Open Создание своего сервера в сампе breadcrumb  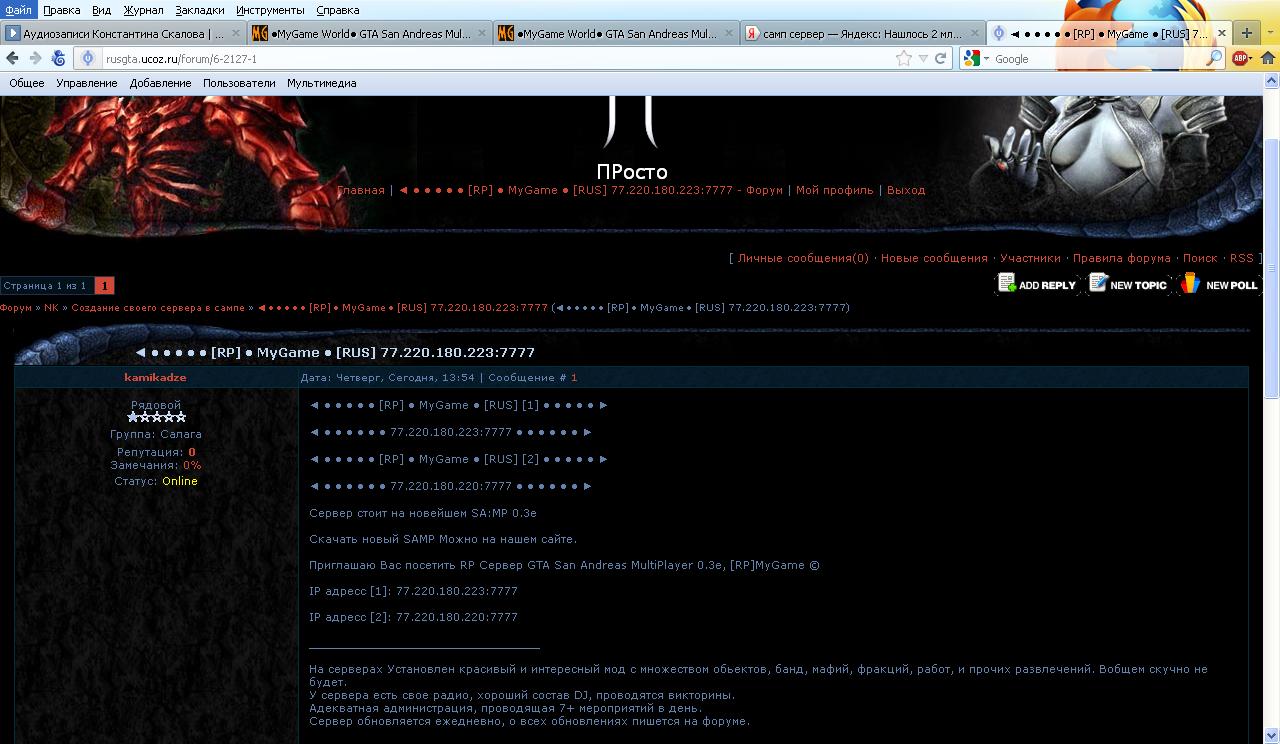coord(158,308)
